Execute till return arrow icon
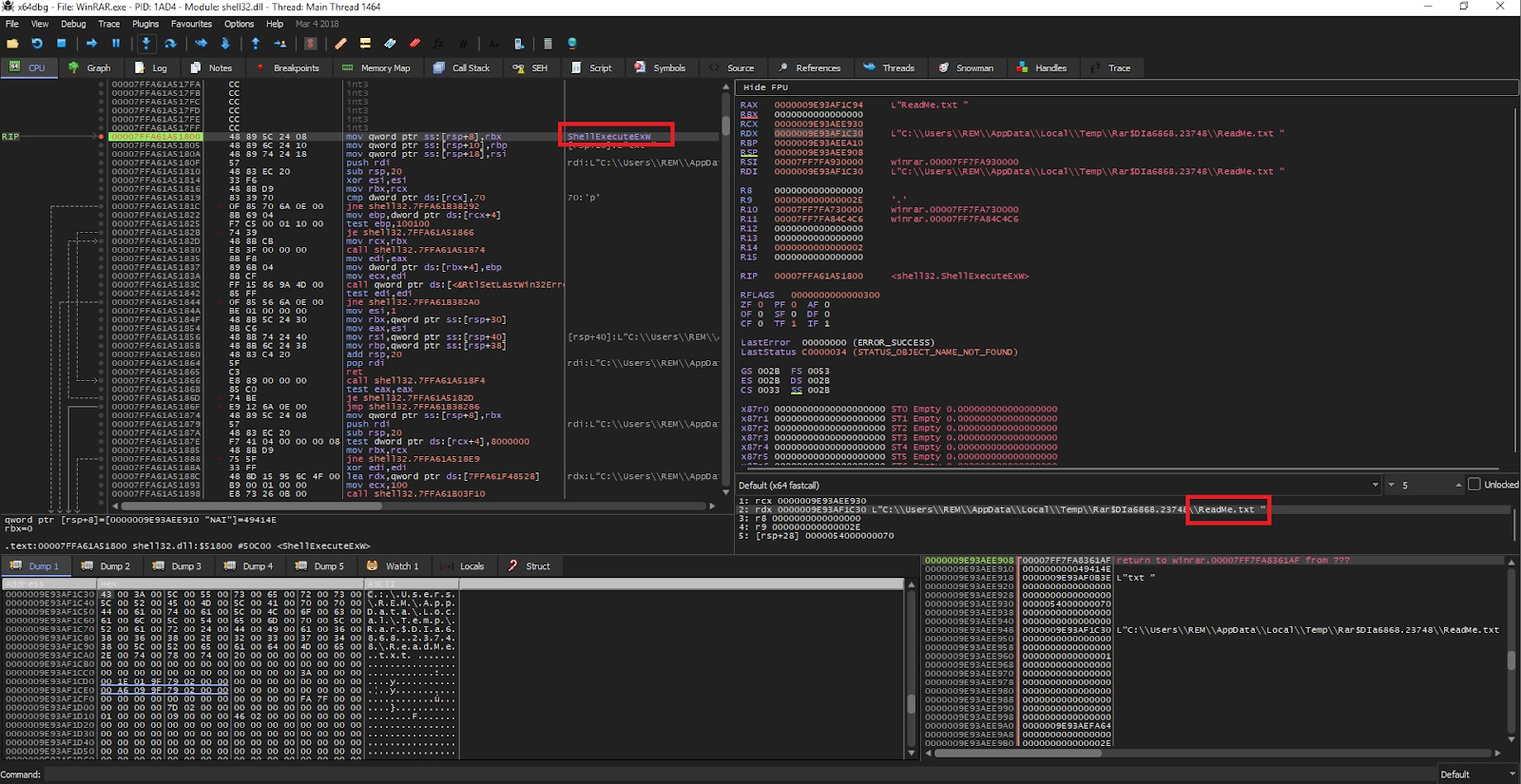The image size is (1521, 784). pos(256,44)
